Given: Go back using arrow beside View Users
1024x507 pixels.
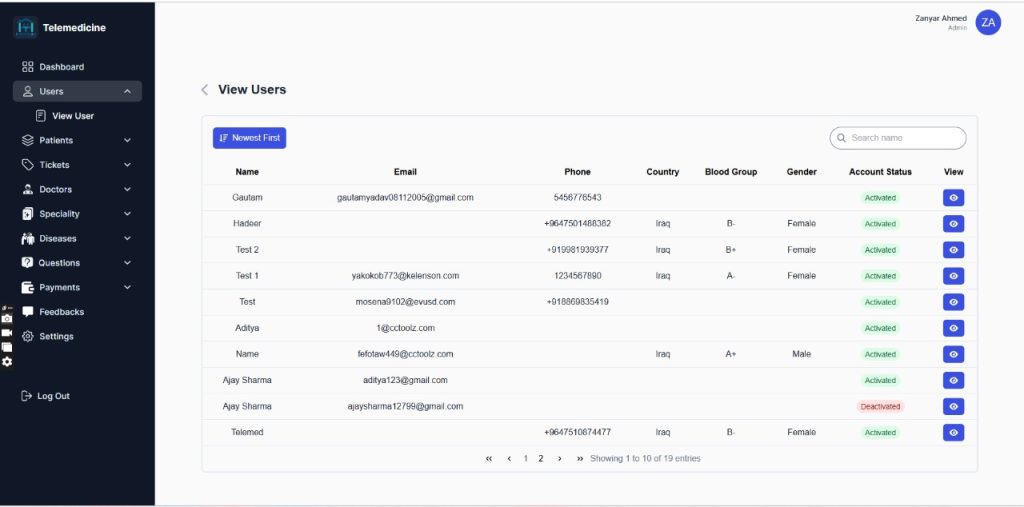Looking at the screenshot, I should point(205,90).
